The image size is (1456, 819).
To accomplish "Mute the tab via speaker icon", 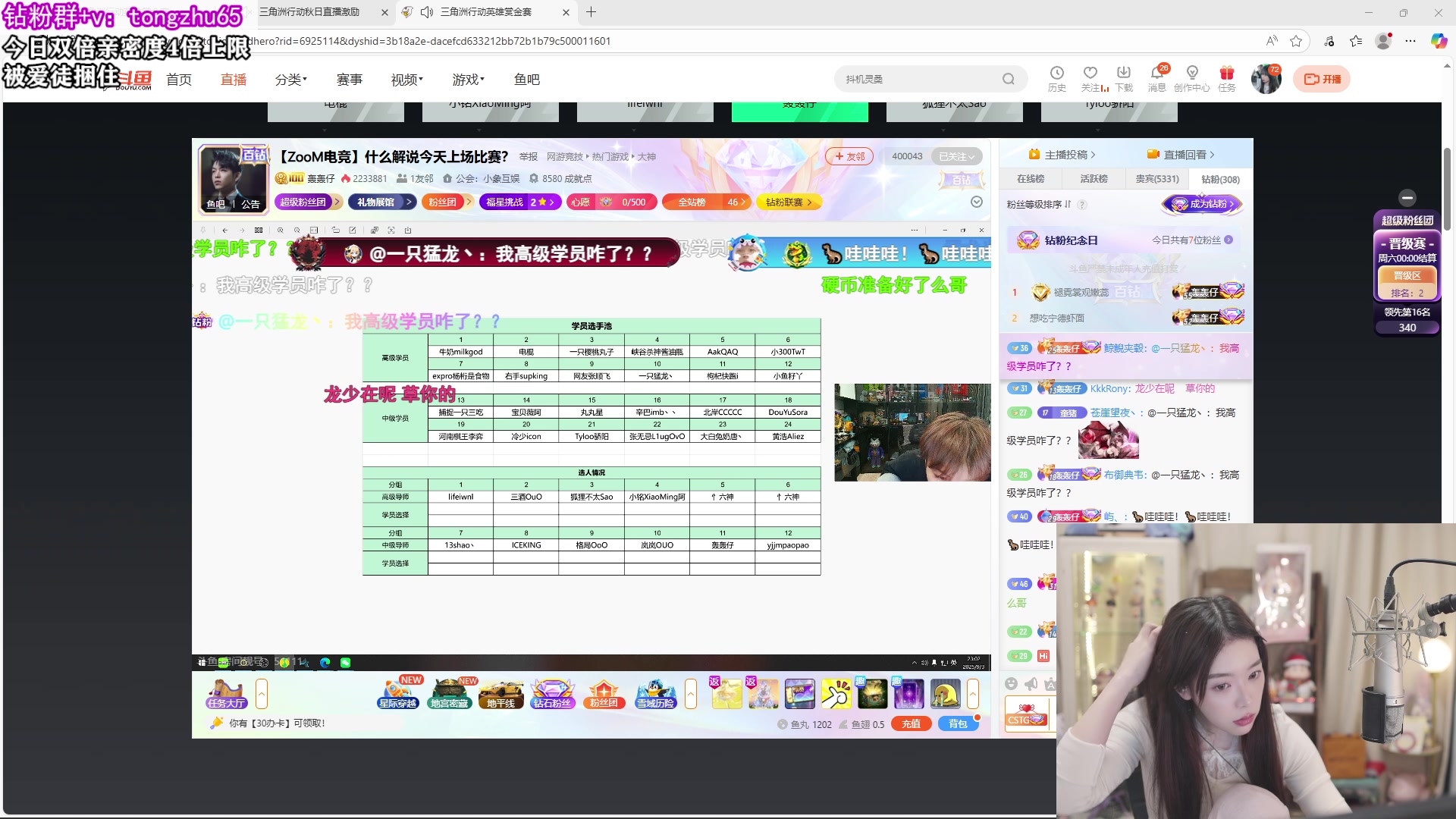I will pos(427,12).
